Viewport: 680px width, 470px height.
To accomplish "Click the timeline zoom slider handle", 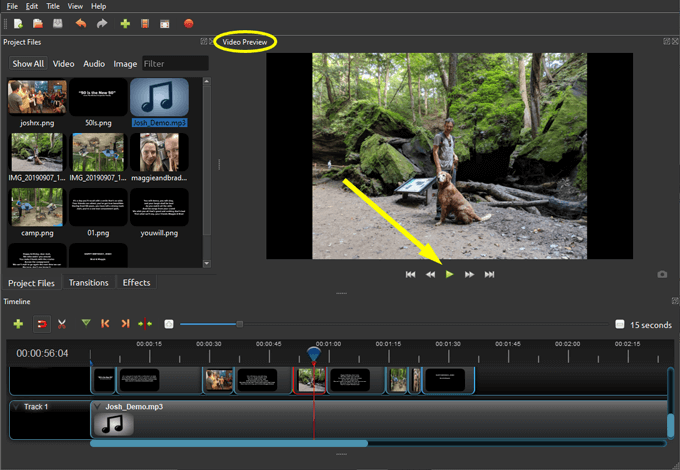I will coord(239,324).
